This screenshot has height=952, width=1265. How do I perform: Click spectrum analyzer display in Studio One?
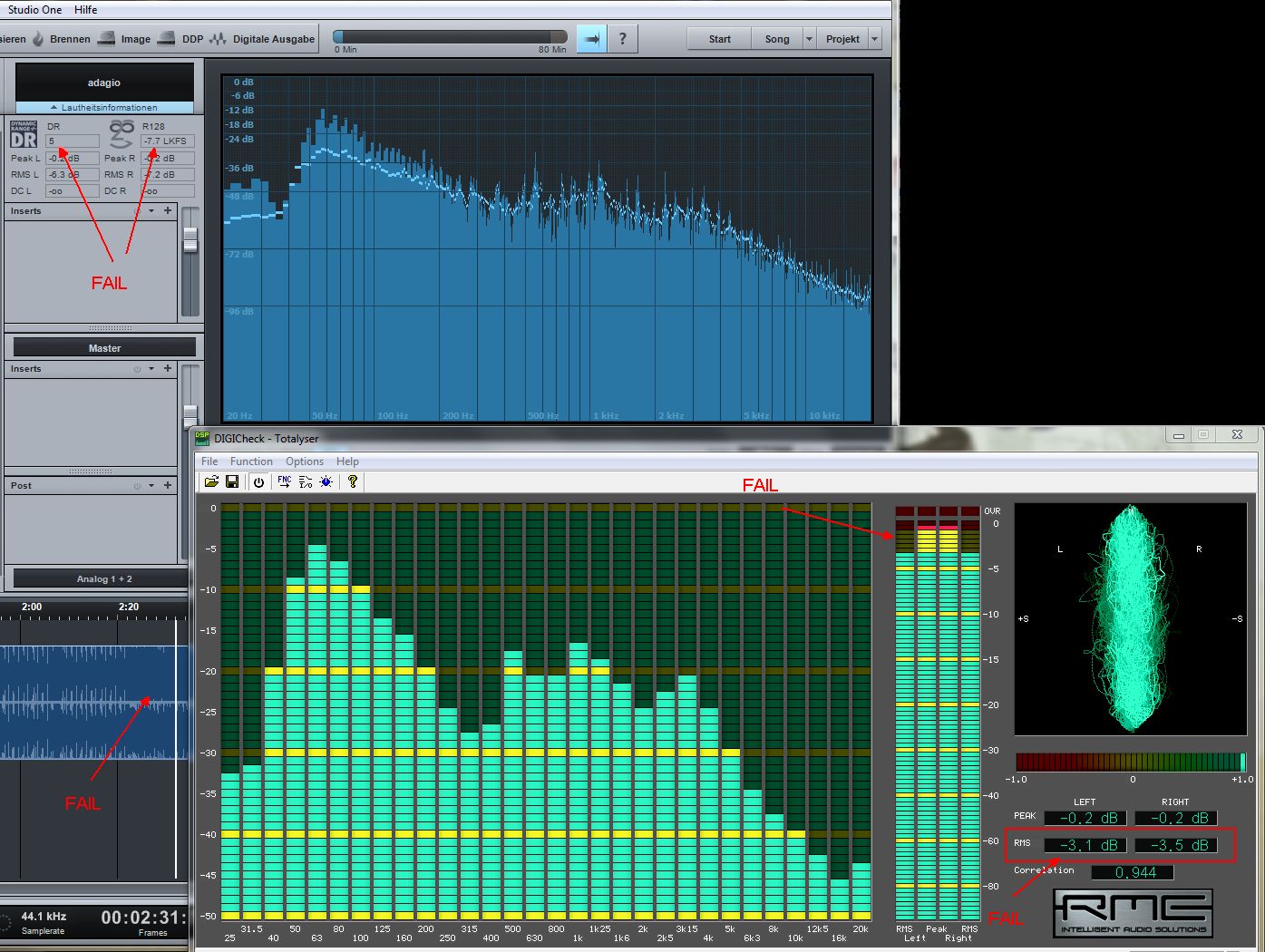548,248
